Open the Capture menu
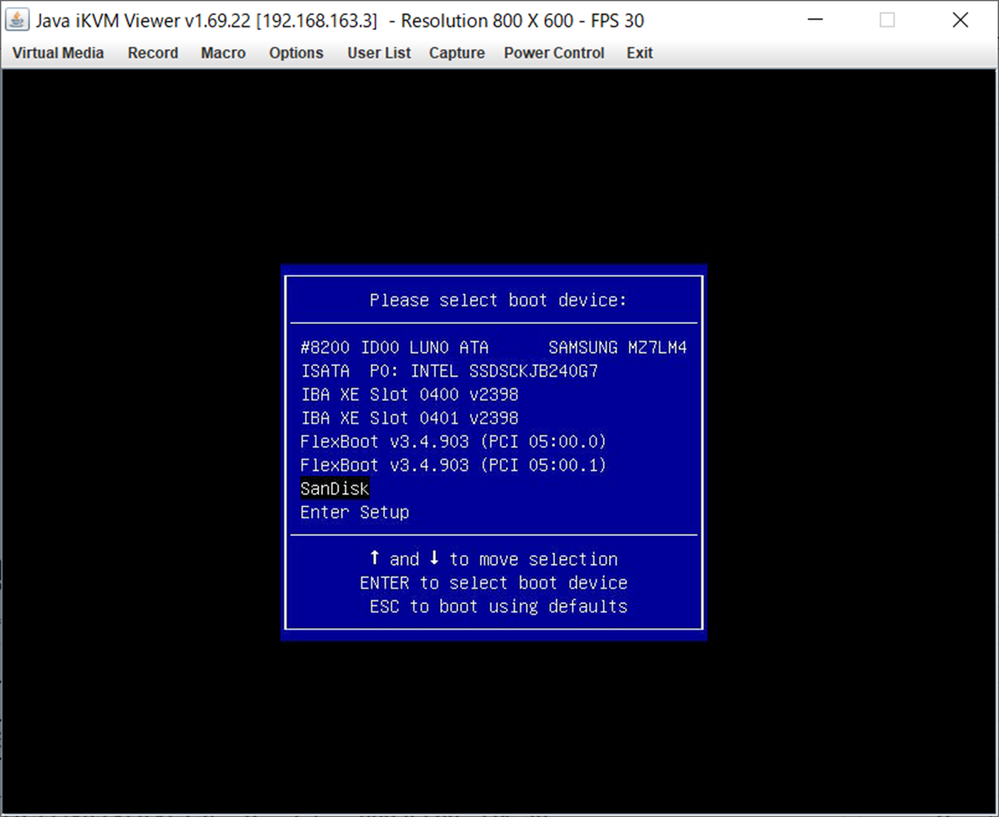 pos(457,53)
